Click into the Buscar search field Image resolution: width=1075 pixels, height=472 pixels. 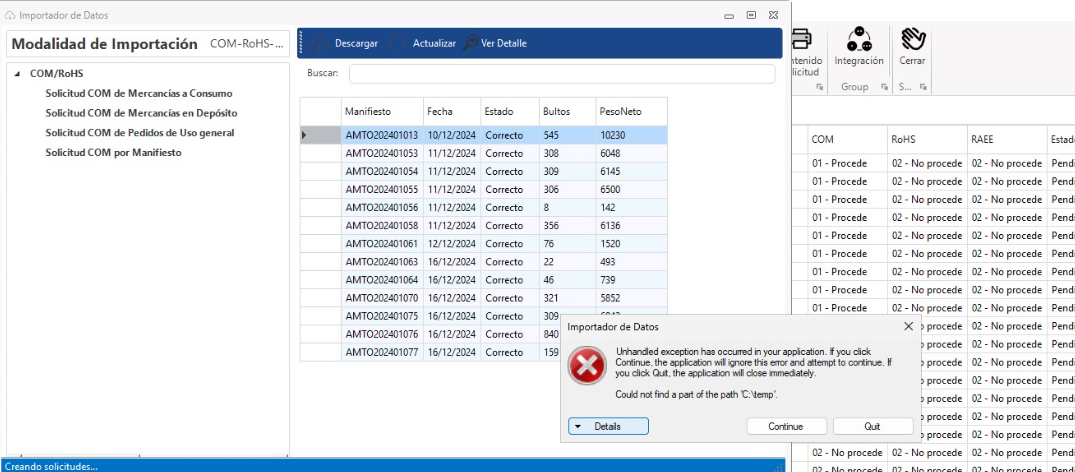coord(561,73)
